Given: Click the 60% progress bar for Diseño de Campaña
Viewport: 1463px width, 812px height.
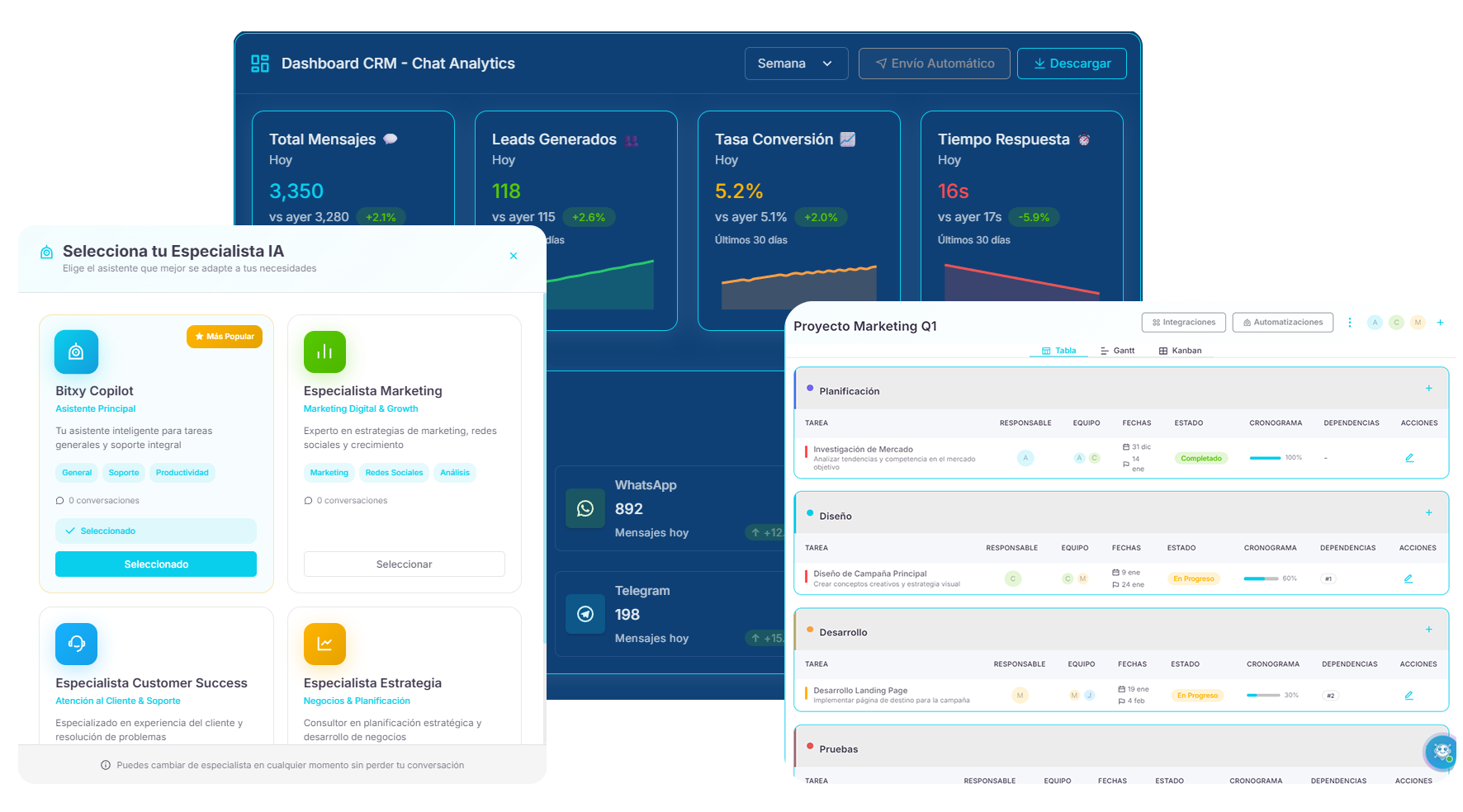Looking at the screenshot, I should (x=1261, y=578).
